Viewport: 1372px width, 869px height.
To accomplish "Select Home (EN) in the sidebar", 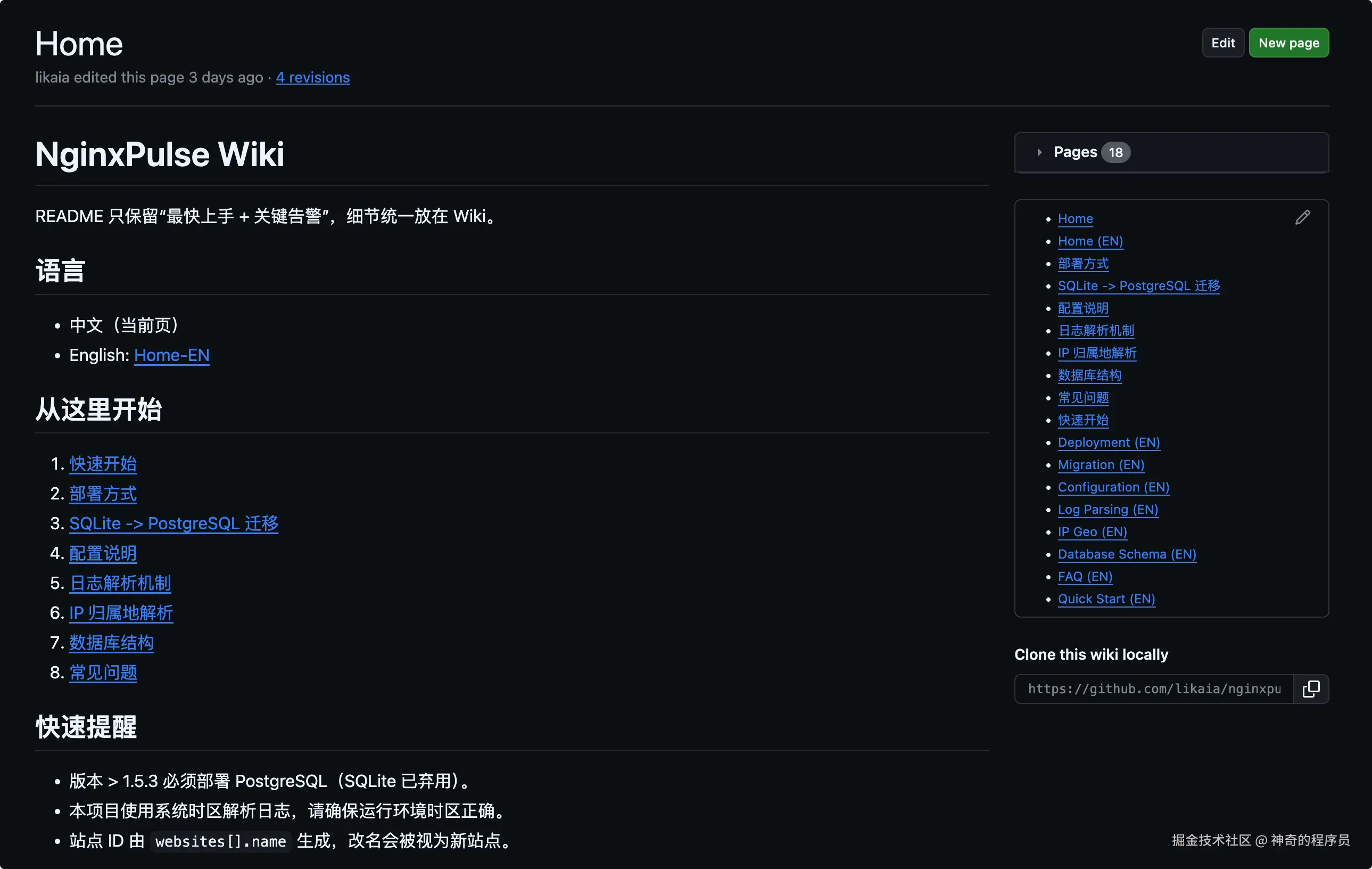I will pos(1090,241).
